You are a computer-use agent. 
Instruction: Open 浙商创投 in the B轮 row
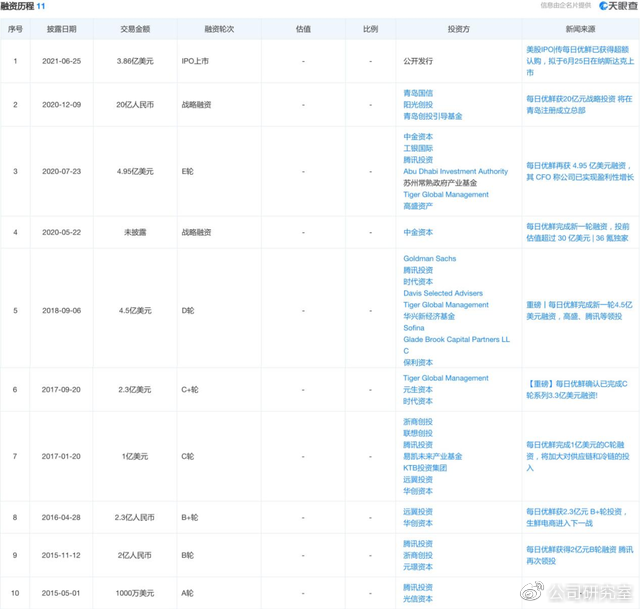(418, 555)
